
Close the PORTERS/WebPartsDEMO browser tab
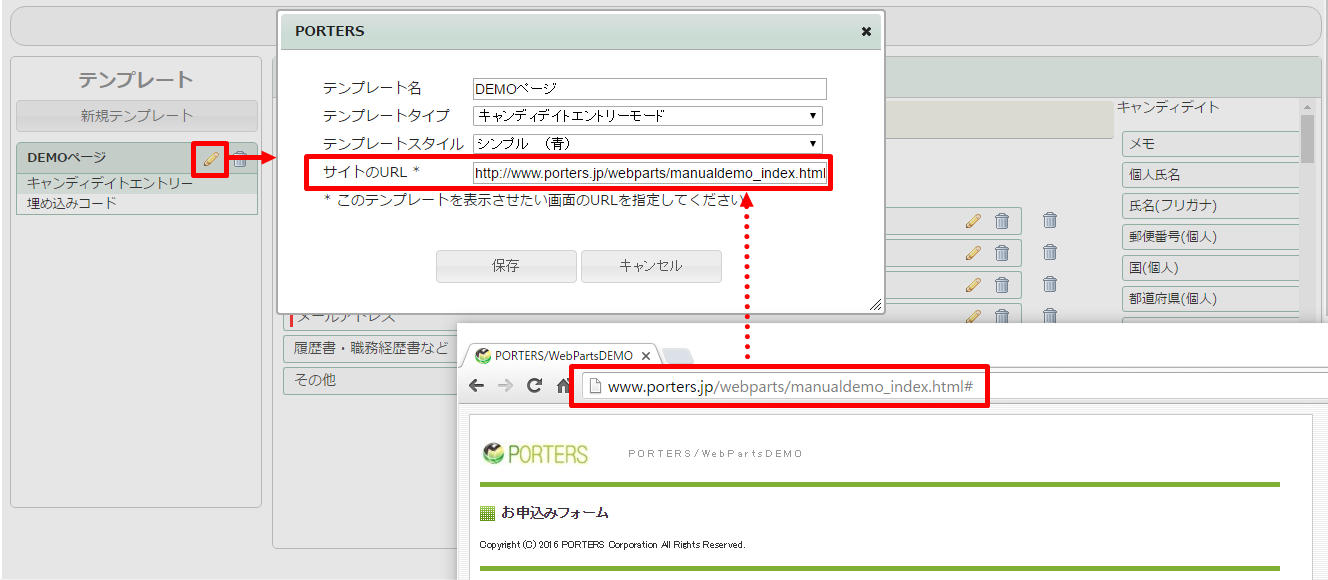(646, 356)
